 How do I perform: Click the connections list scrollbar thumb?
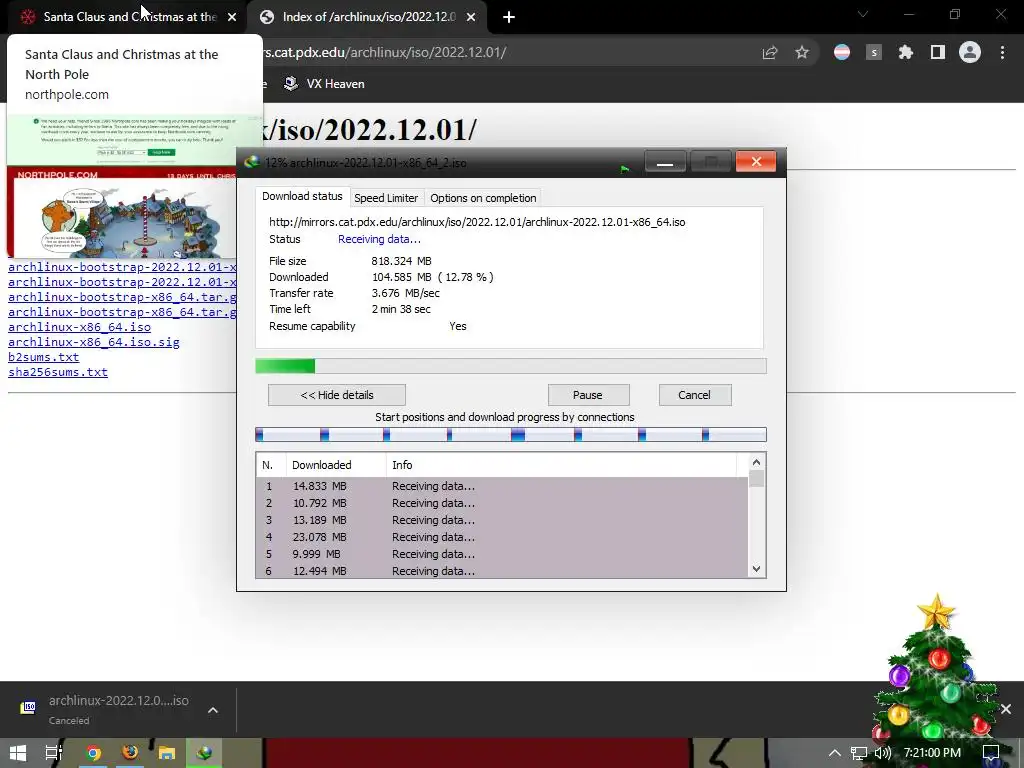(756, 479)
